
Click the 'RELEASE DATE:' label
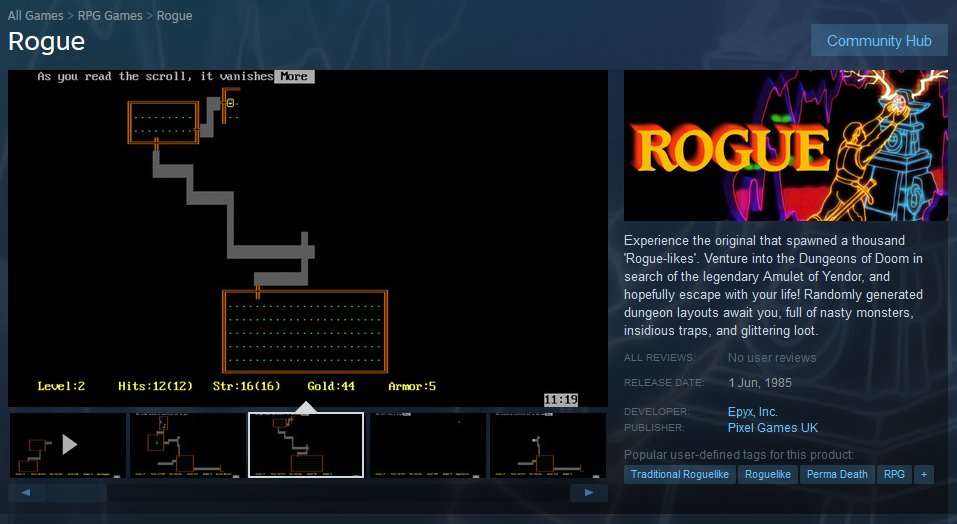pos(663,383)
